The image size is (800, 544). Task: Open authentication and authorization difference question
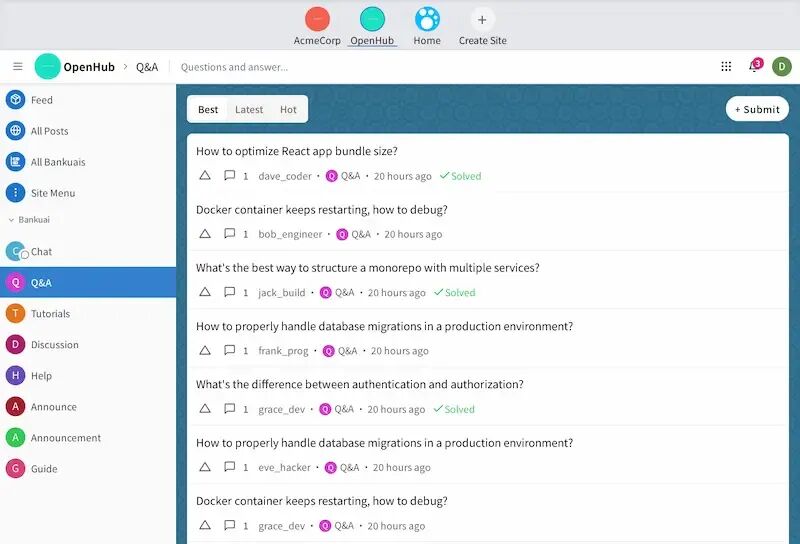(360, 384)
